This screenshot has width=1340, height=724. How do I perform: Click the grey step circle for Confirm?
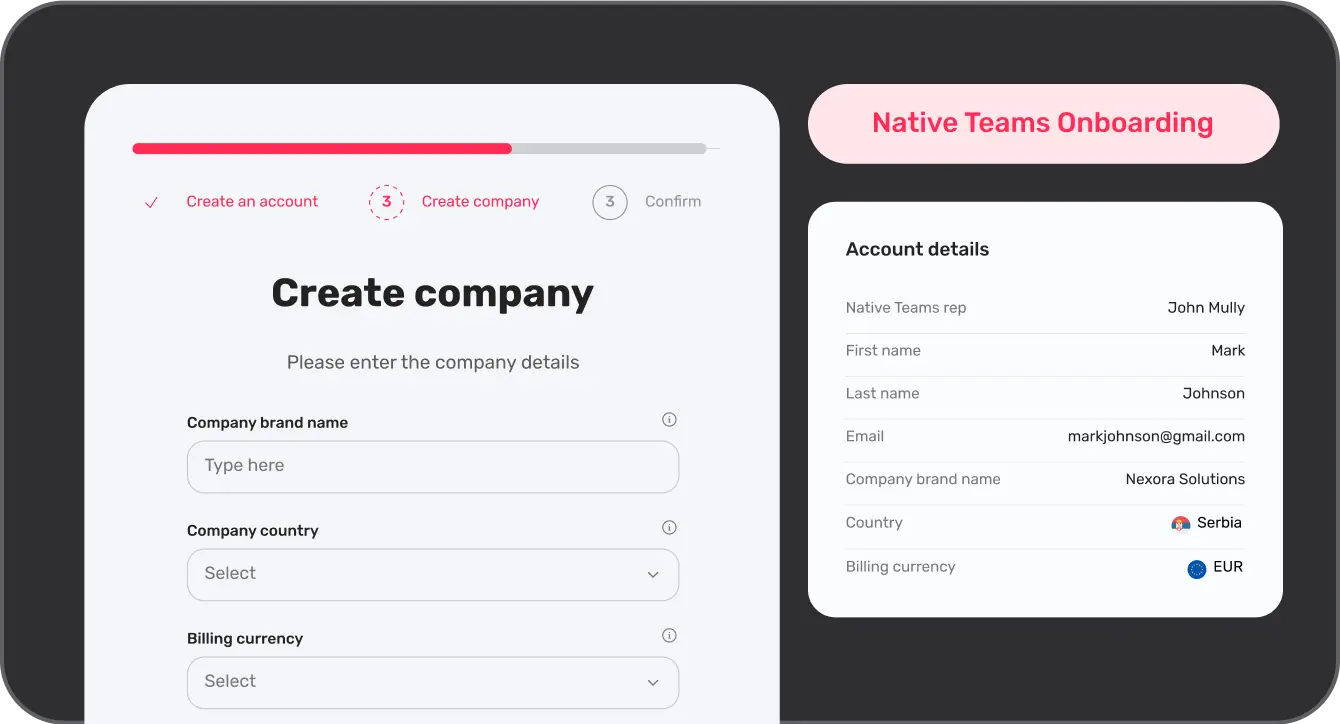click(610, 202)
